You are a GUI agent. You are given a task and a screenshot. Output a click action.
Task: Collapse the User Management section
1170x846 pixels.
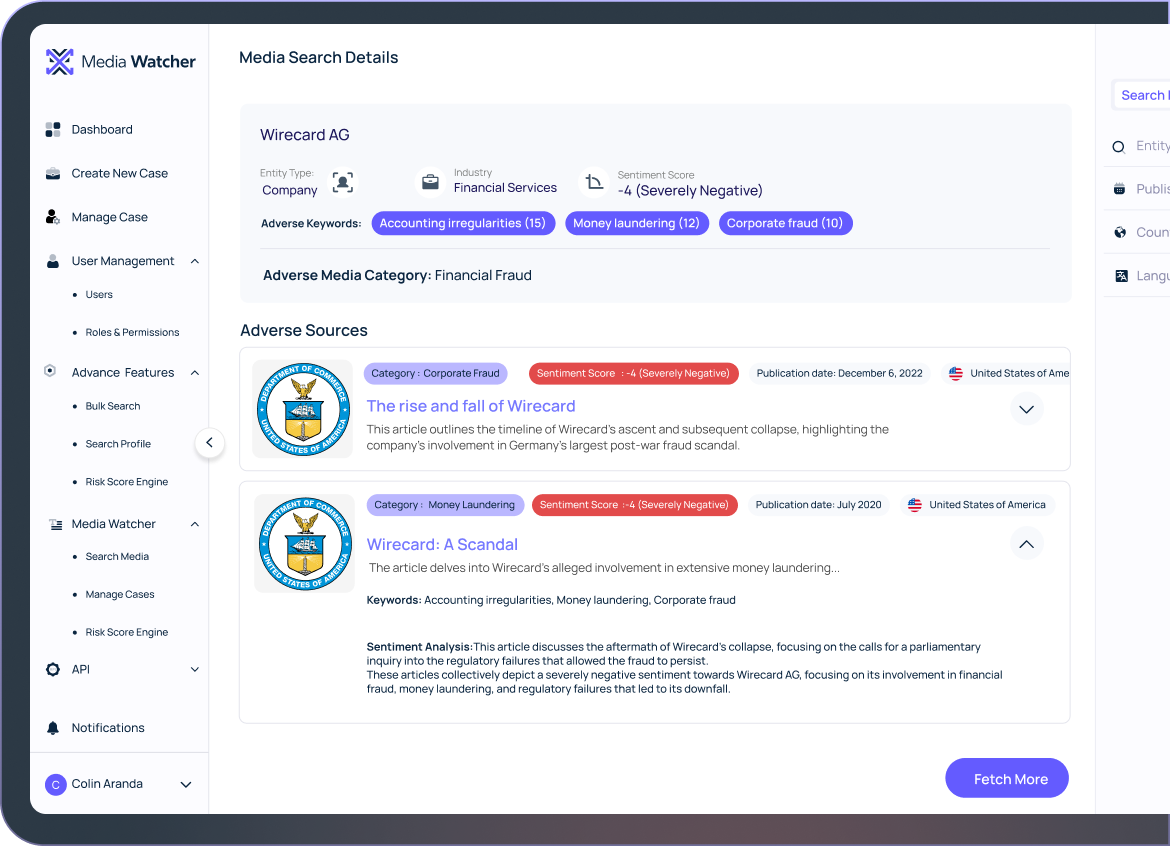pyautogui.click(x=195, y=261)
